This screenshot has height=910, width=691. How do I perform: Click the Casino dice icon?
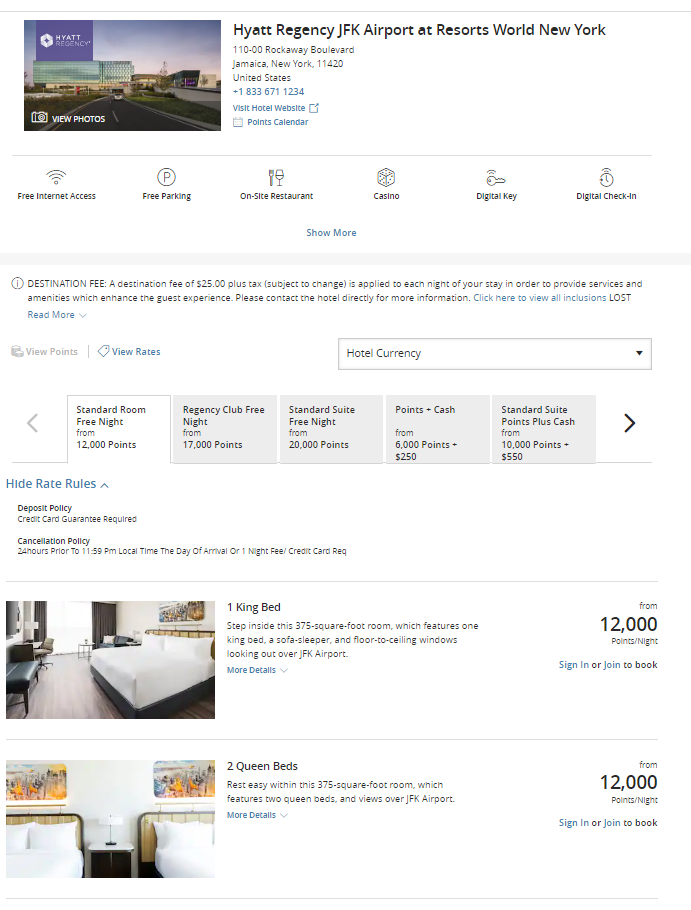(x=386, y=177)
